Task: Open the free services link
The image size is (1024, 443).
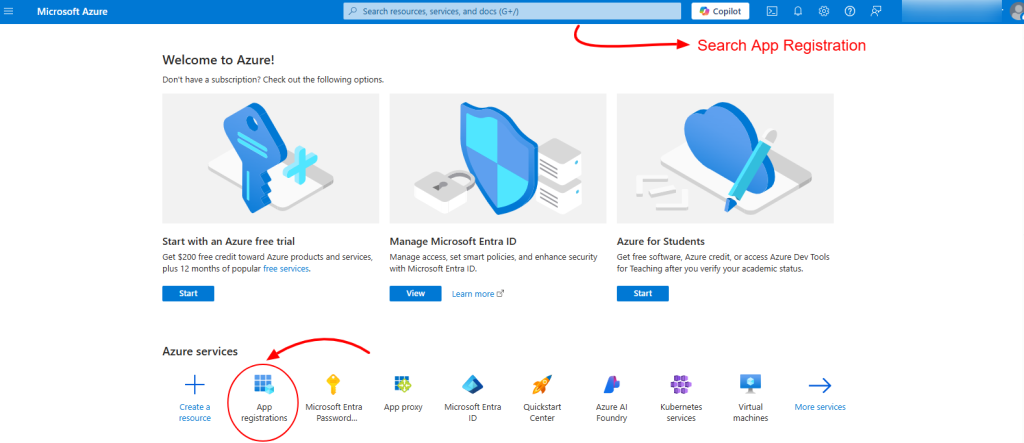Action: (x=286, y=269)
